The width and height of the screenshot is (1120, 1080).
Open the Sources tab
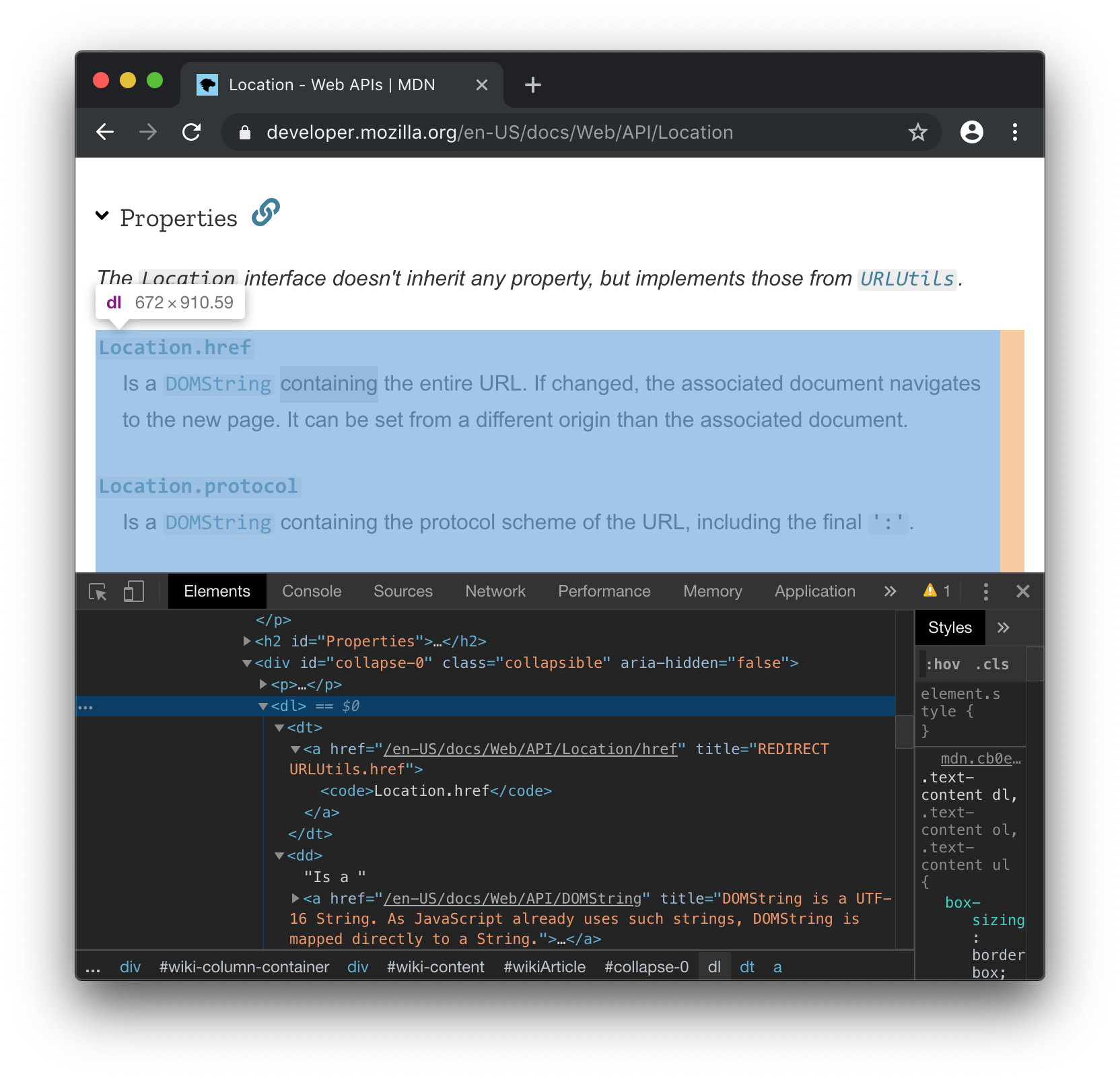tap(403, 591)
